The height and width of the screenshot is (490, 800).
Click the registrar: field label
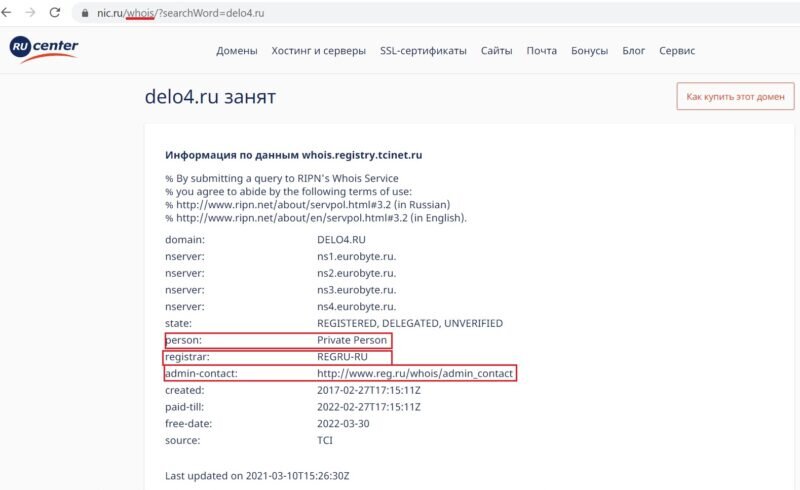tap(187, 357)
